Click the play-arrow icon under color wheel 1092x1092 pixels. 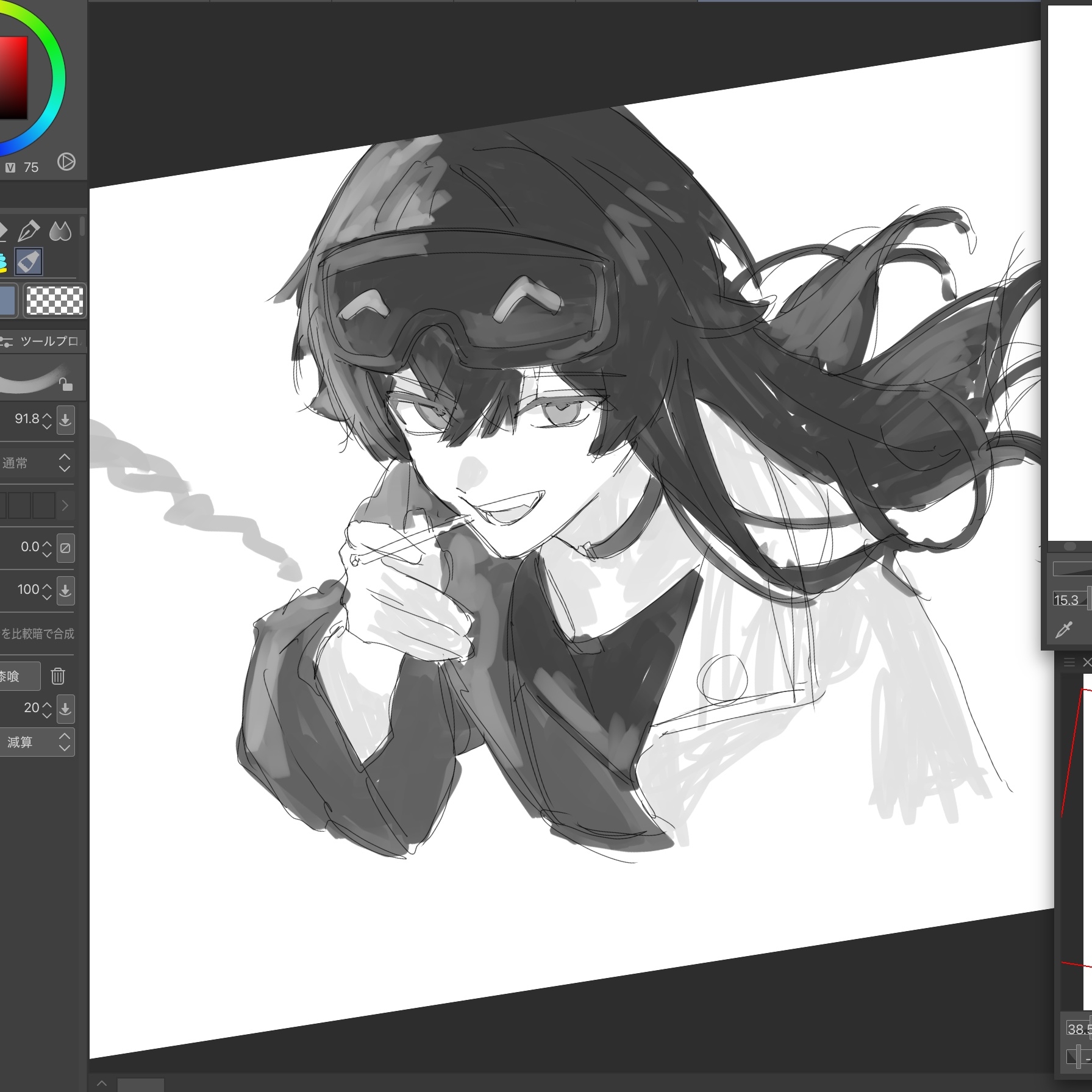pyautogui.click(x=66, y=162)
